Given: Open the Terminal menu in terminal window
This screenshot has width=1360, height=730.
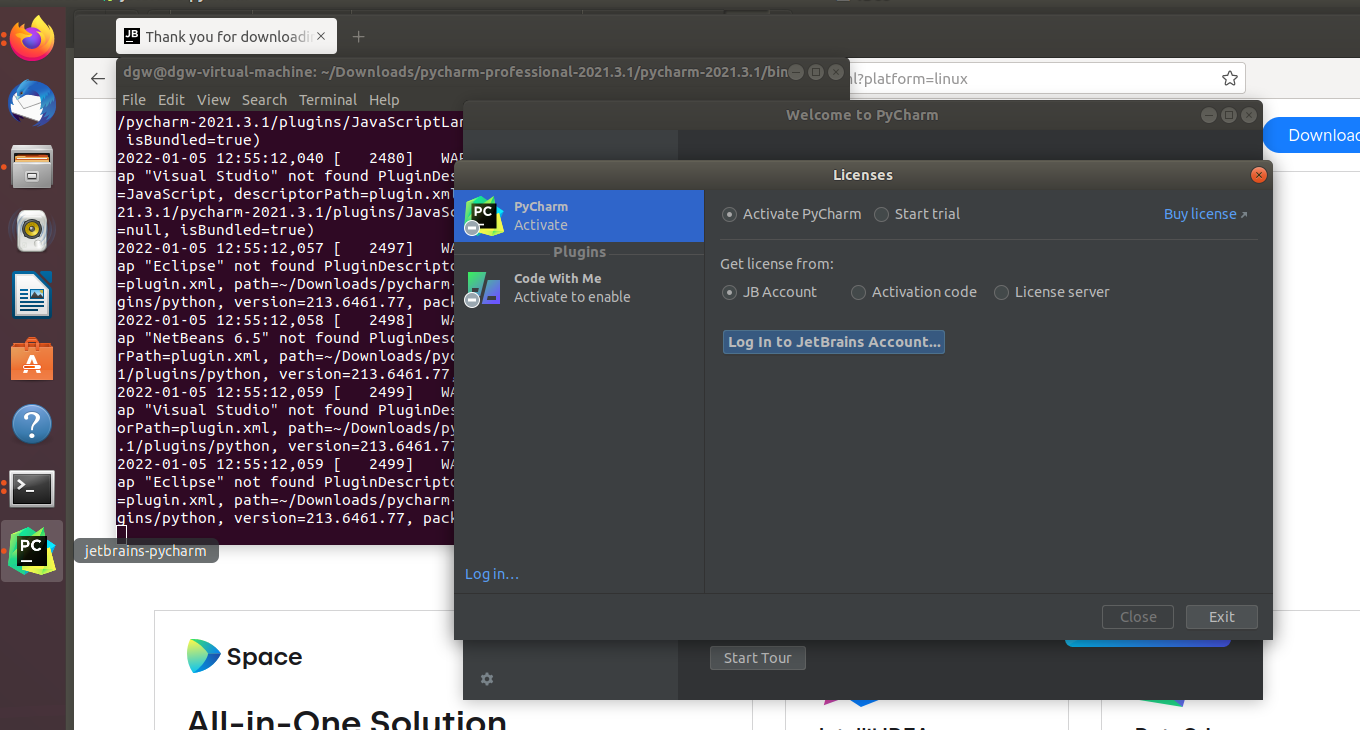Looking at the screenshot, I should pos(328,100).
